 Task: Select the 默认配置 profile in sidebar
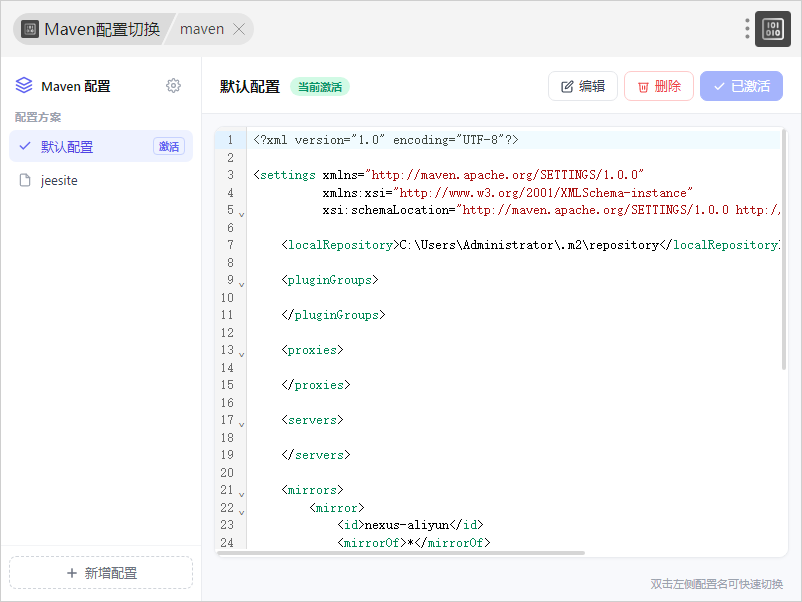[x=101, y=147]
